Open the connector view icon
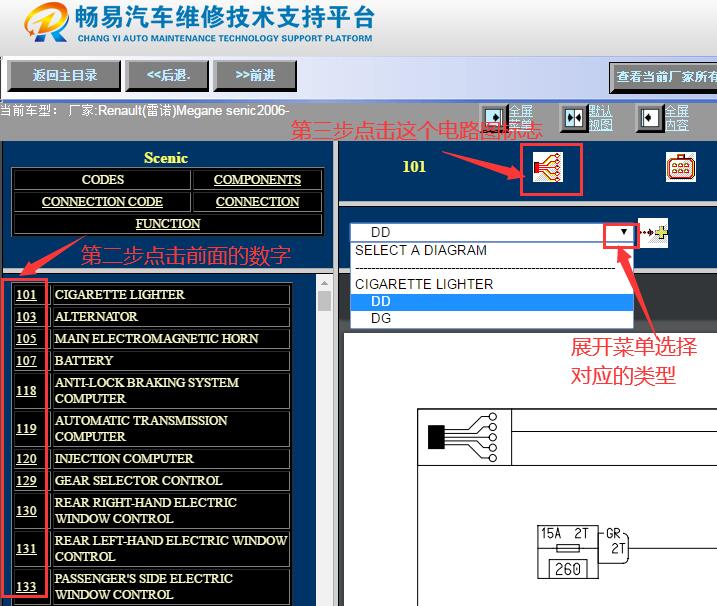This screenshot has width=717, height=606. pos(680,167)
